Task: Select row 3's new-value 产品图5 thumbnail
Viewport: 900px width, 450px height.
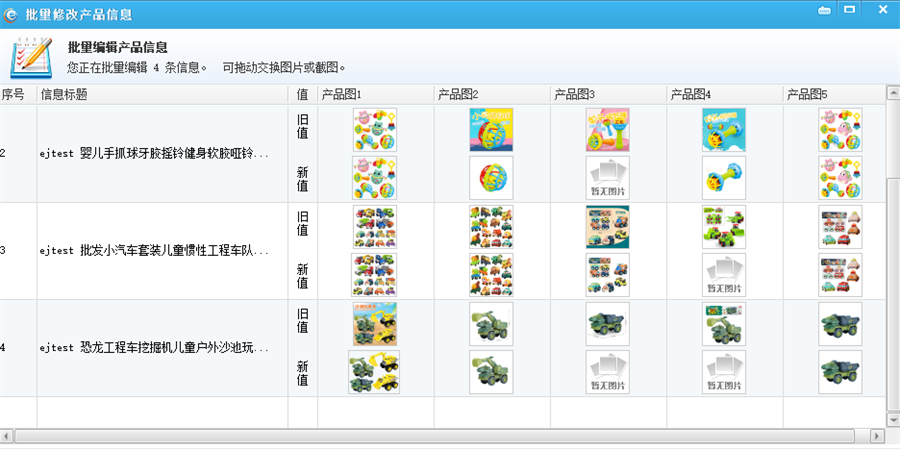Action: (x=839, y=274)
